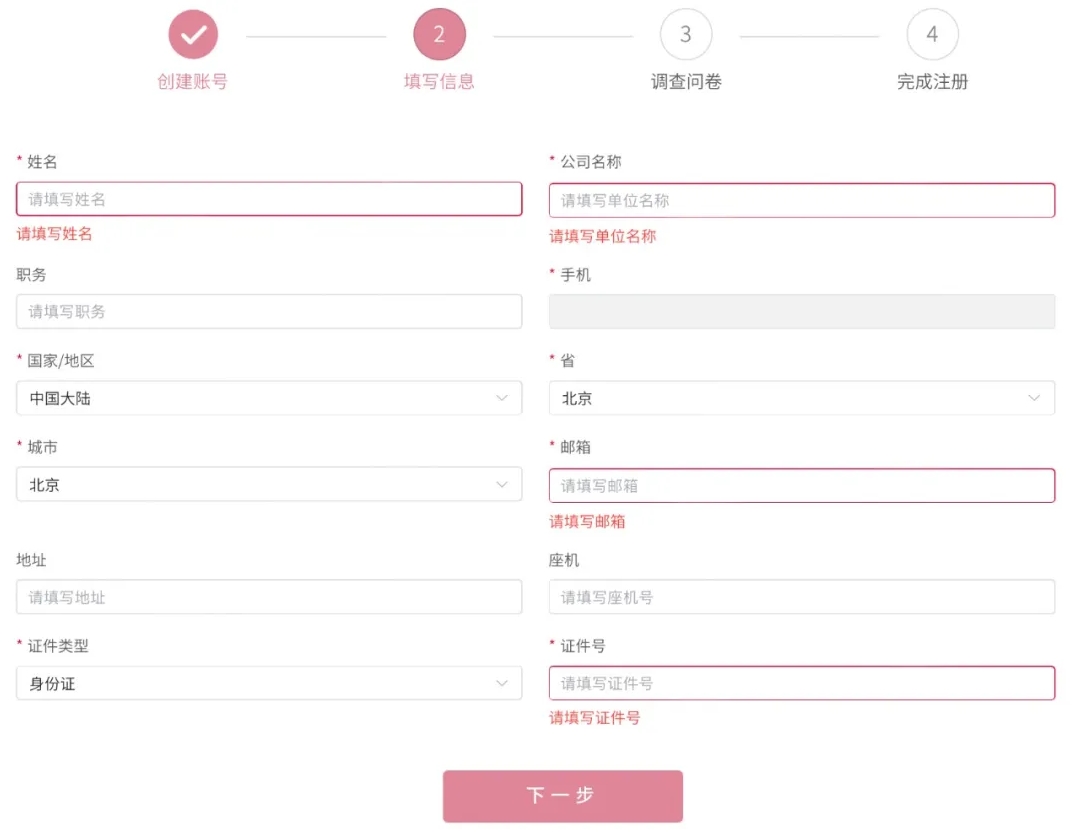The height and width of the screenshot is (837, 1074).
Task: Click the step 2 circle icon
Action: coord(439,35)
